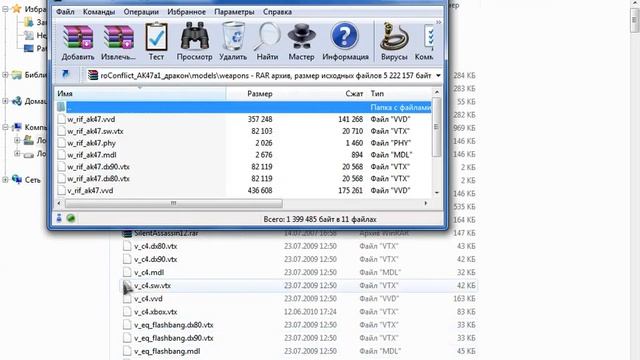Collapse Компьютер tree node in Explorer
Image resolution: width=640 pixels, height=360 pixels.
pos(5,127)
